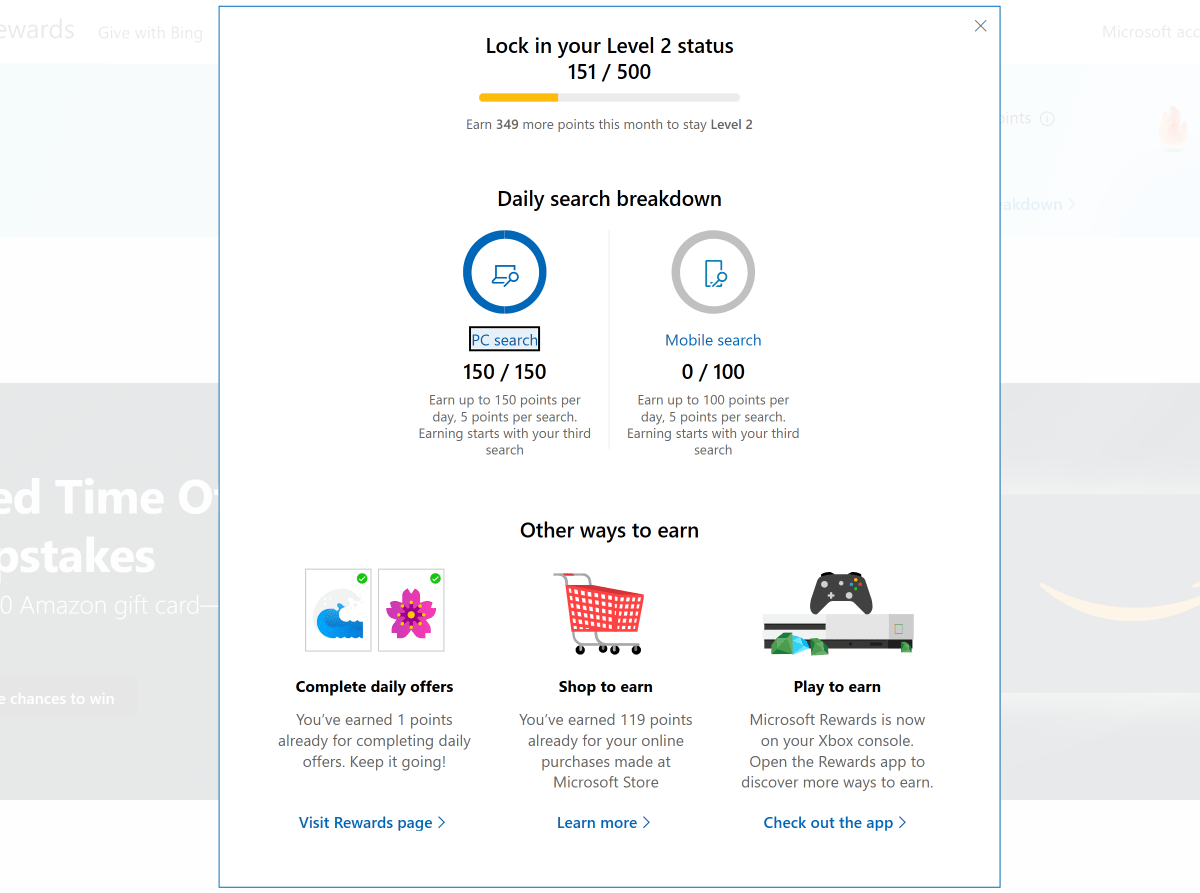The image size is (1200, 893).
Task: Expand the Visit Rewards page chevron
Action: coord(440,822)
